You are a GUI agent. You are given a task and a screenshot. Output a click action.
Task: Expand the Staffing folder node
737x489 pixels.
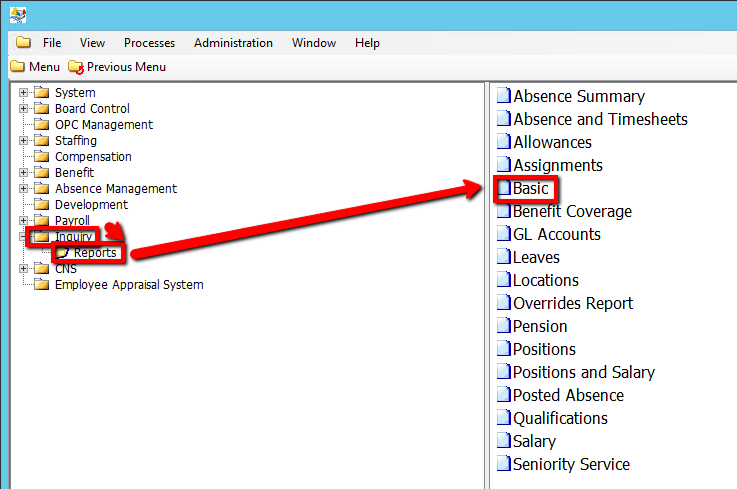(24, 141)
